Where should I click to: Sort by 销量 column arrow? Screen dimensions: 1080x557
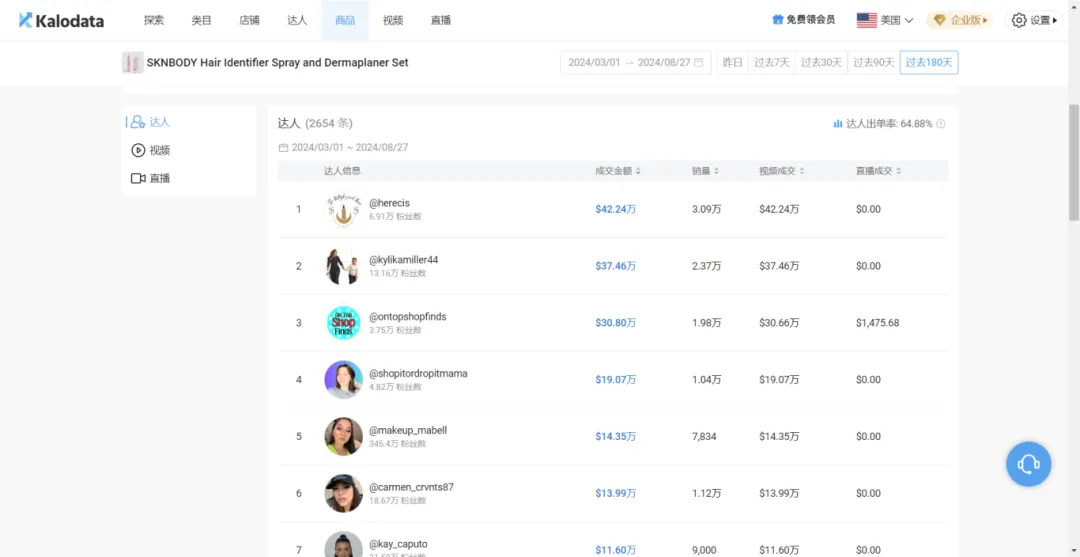point(716,171)
